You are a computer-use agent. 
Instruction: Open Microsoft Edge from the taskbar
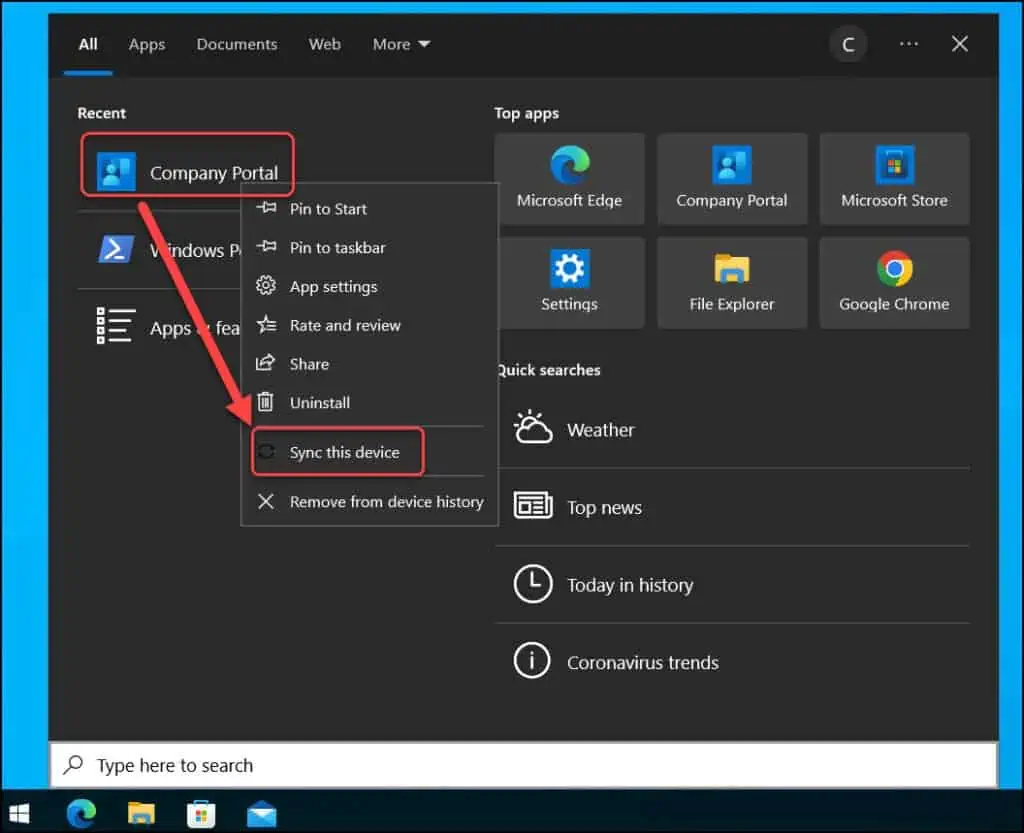tap(81, 813)
